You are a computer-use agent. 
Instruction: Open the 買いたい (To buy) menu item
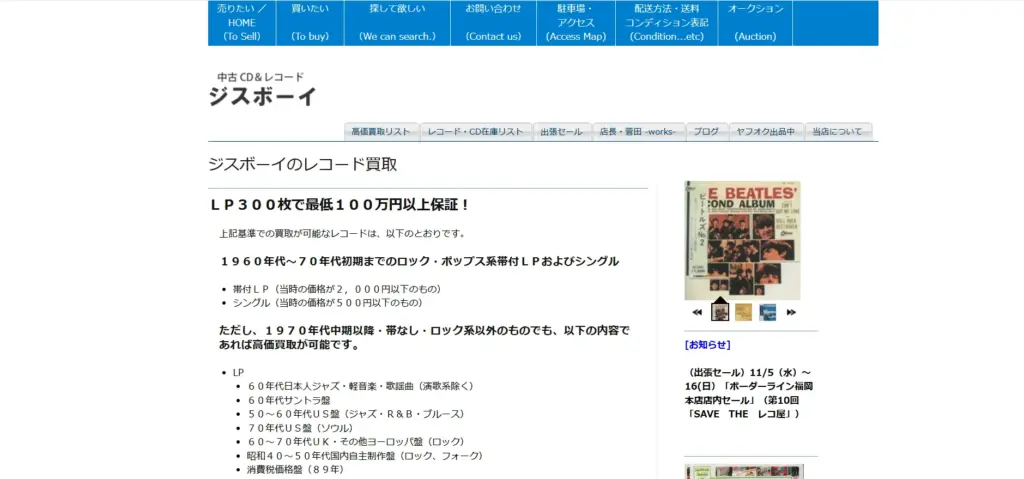(310, 23)
